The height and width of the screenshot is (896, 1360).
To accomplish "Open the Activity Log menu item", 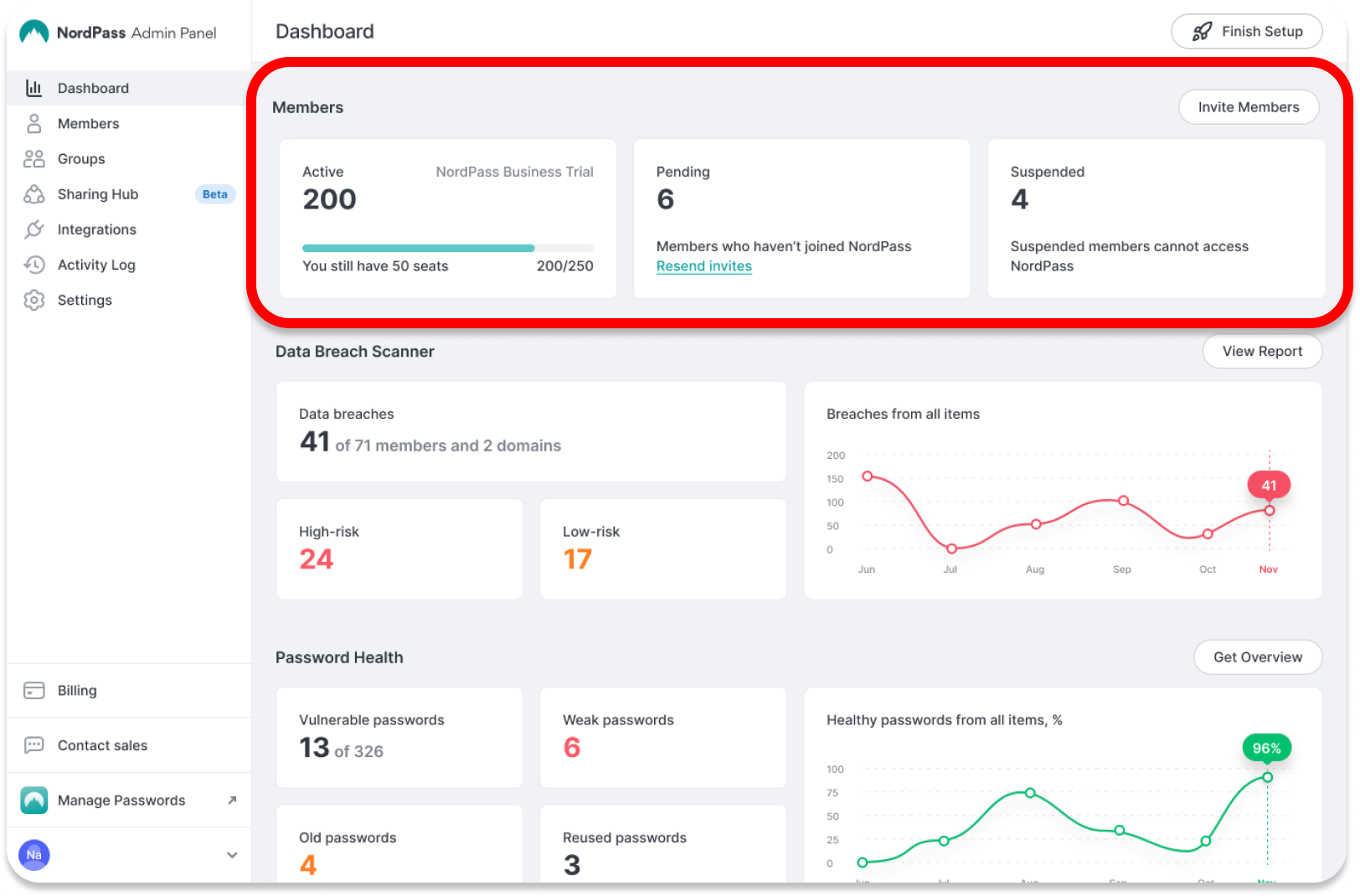I will [x=128, y=265].
